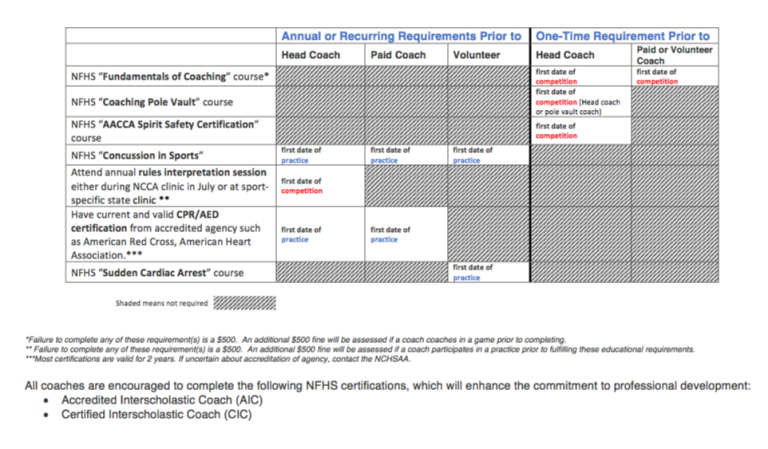Image resolution: width=768 pixels, height=449 pixels.
Task: Click the Paid Coach column heading
Action: point(397,55)
